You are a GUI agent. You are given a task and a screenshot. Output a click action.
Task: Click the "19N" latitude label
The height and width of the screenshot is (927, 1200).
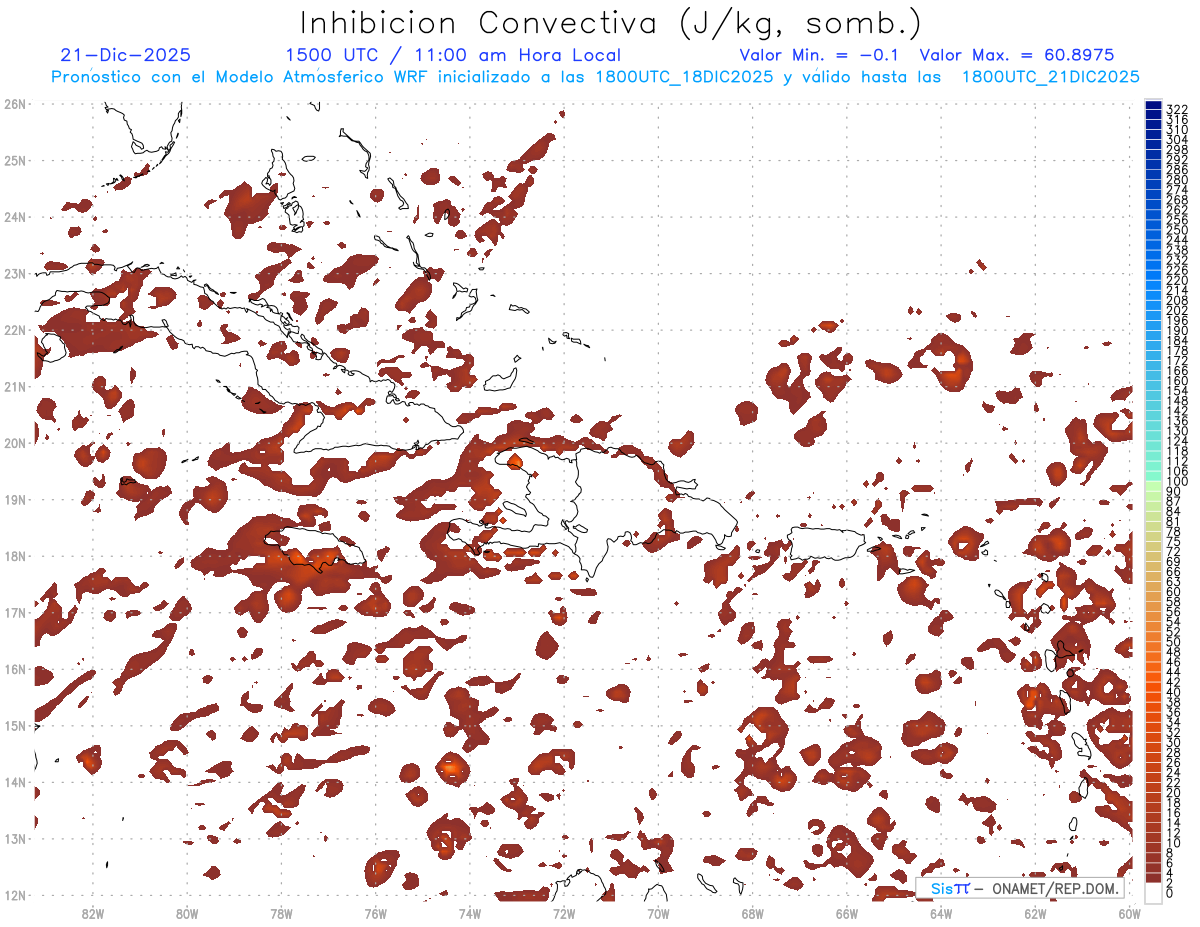(x=15, y=499)
